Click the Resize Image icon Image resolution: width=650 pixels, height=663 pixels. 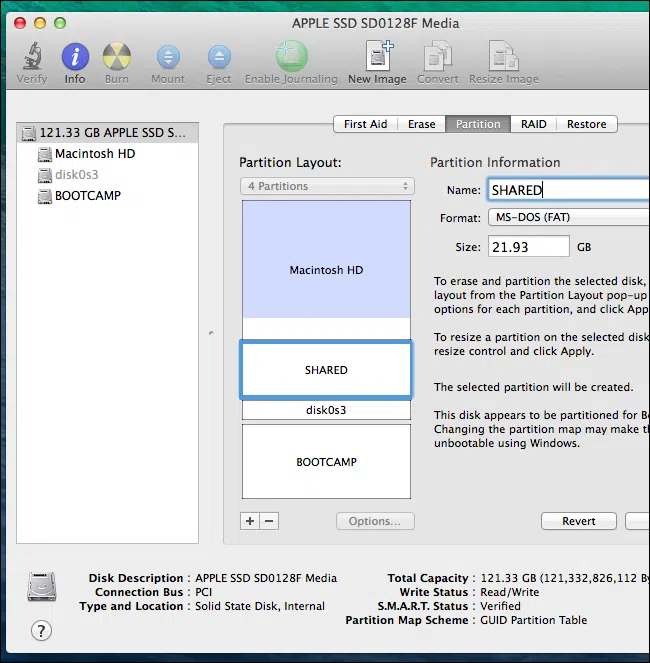coord(504,58)
